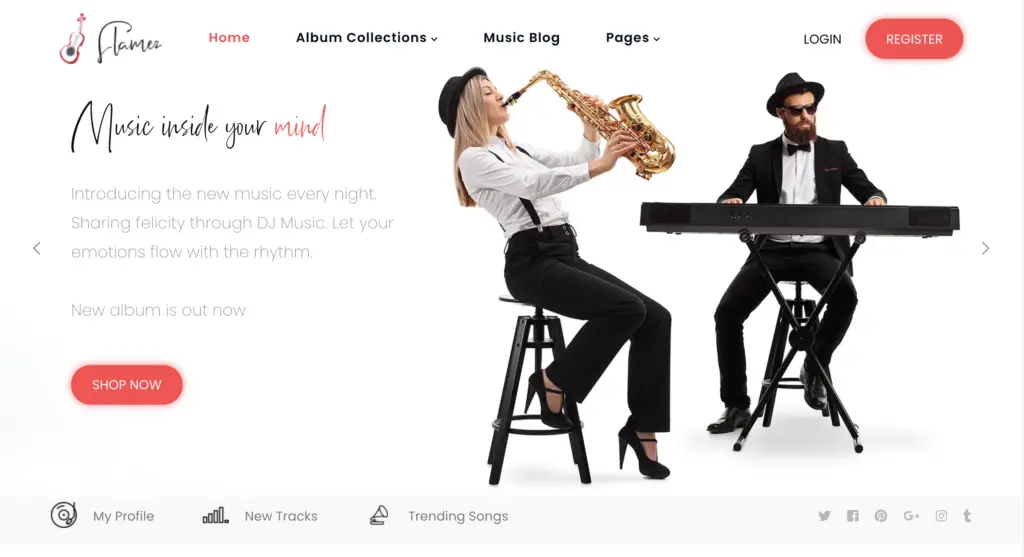Open the LOGIN link
Screen dimensions: 1024x557
pyautogui.click(x=822, y=39)
